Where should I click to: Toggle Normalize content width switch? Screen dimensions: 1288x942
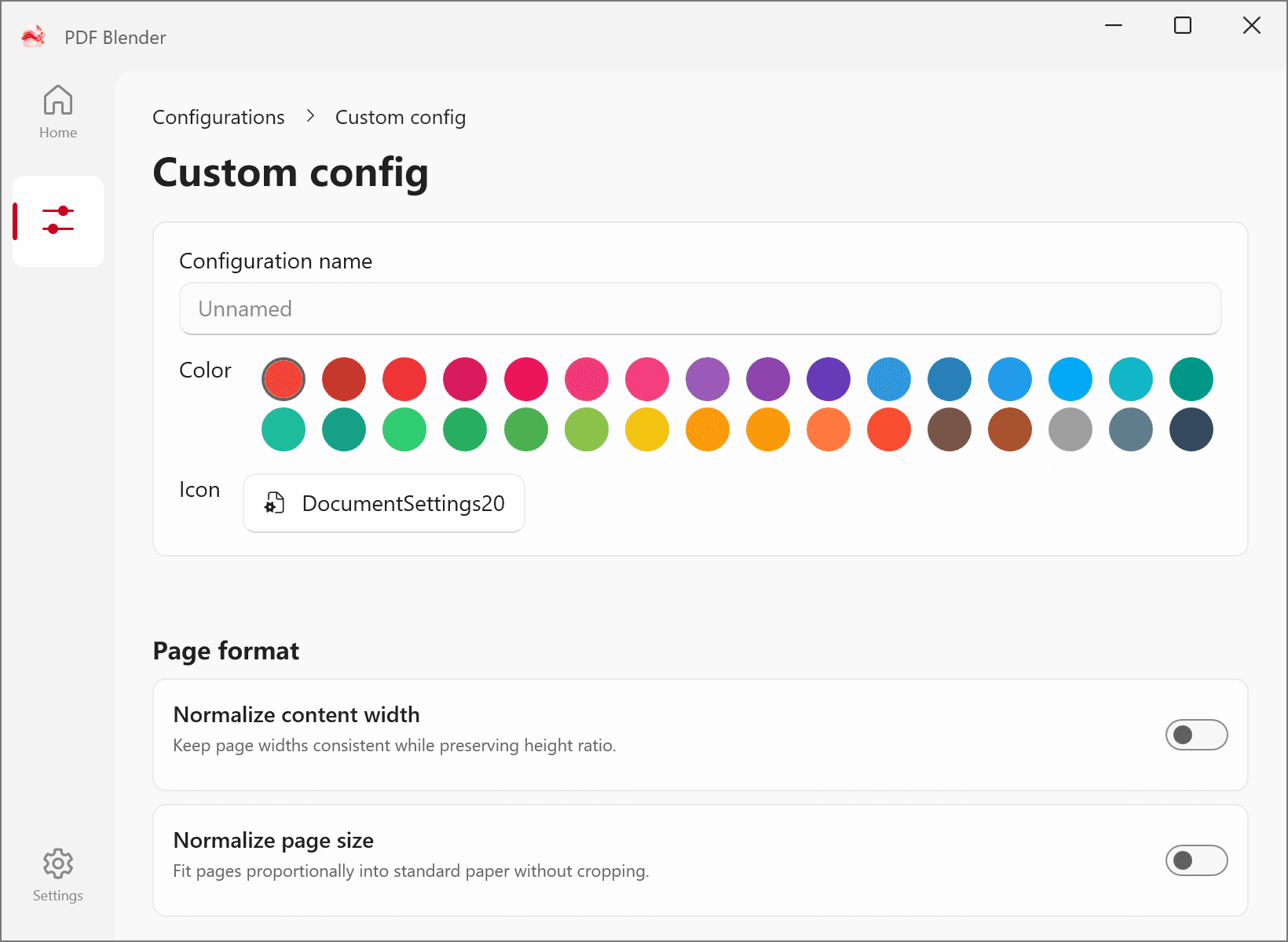click(1197, 735)
